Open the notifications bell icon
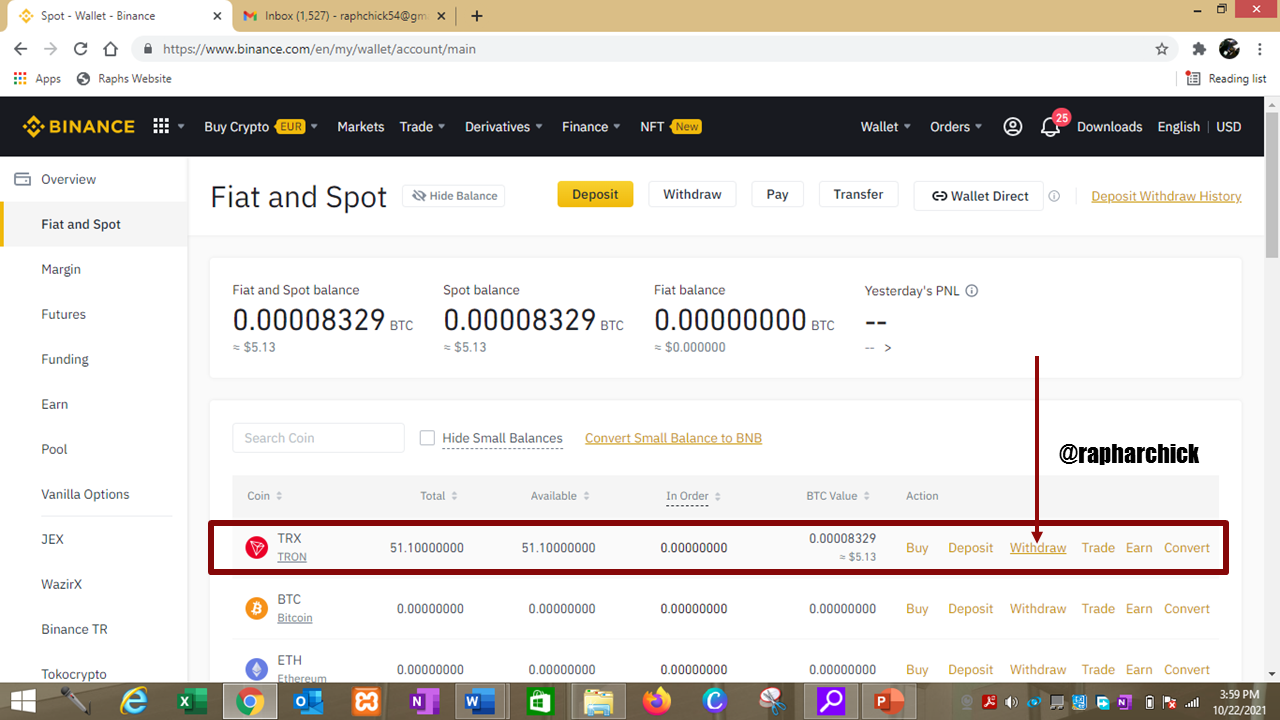1280x720 pixels. tap(1050, 127)
